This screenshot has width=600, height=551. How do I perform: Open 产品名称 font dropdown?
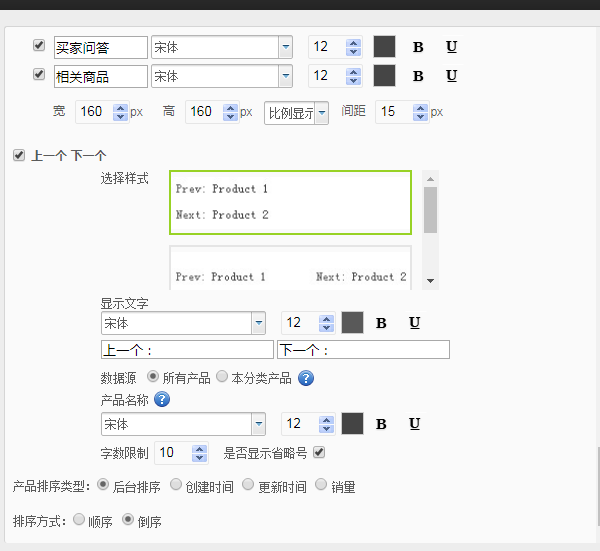258,424
